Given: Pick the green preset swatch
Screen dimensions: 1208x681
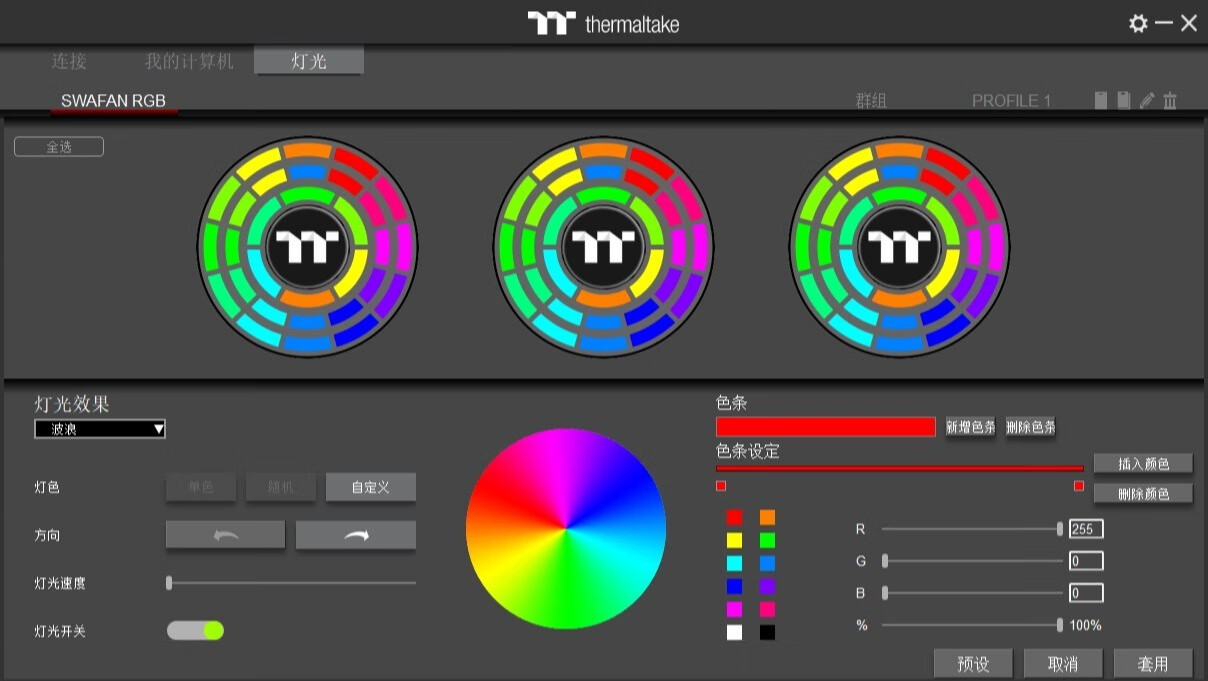Looking at the screenshot, I should tap(767, 540).
